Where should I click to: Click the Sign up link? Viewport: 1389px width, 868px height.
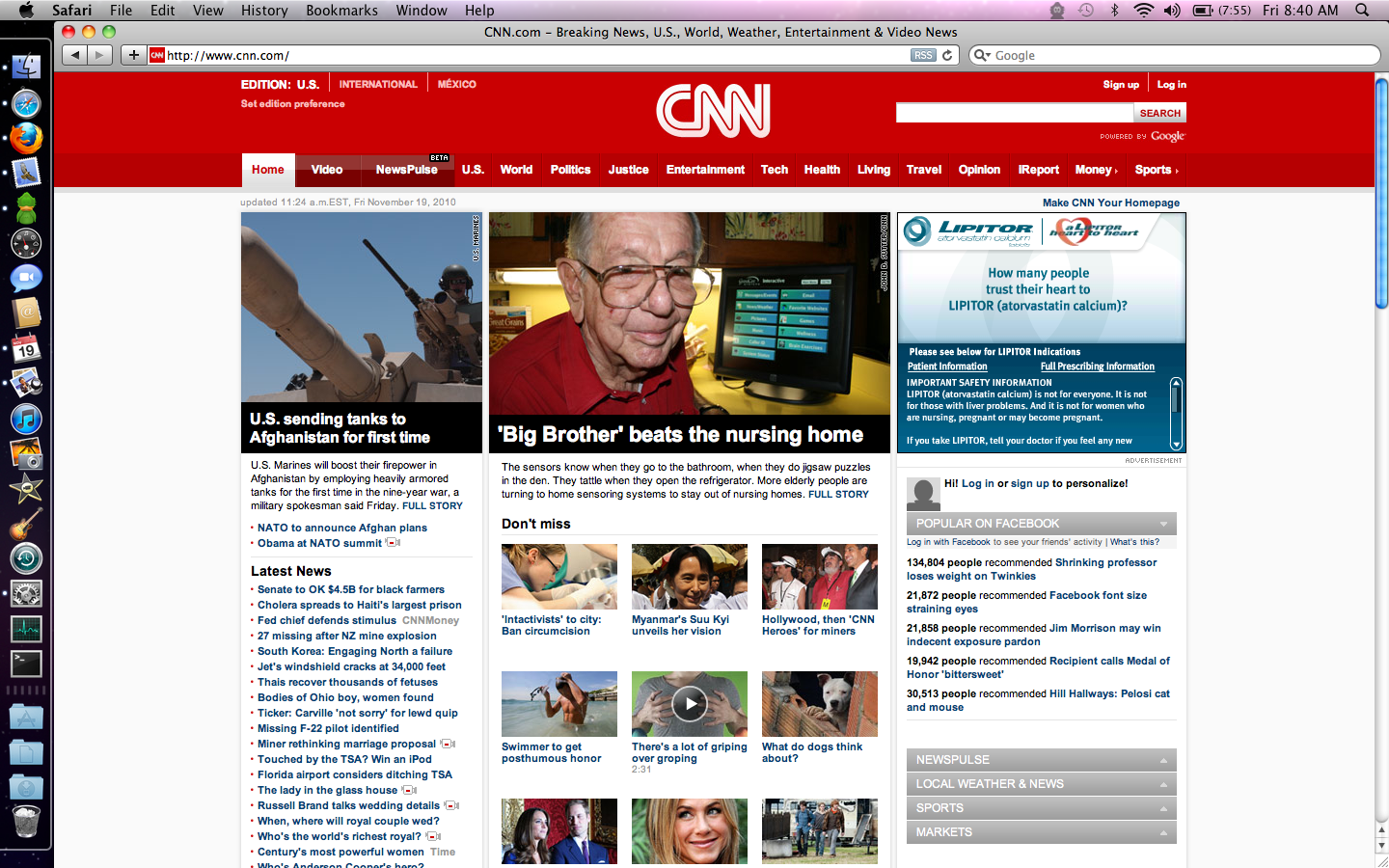click(x=1121, y=85)
